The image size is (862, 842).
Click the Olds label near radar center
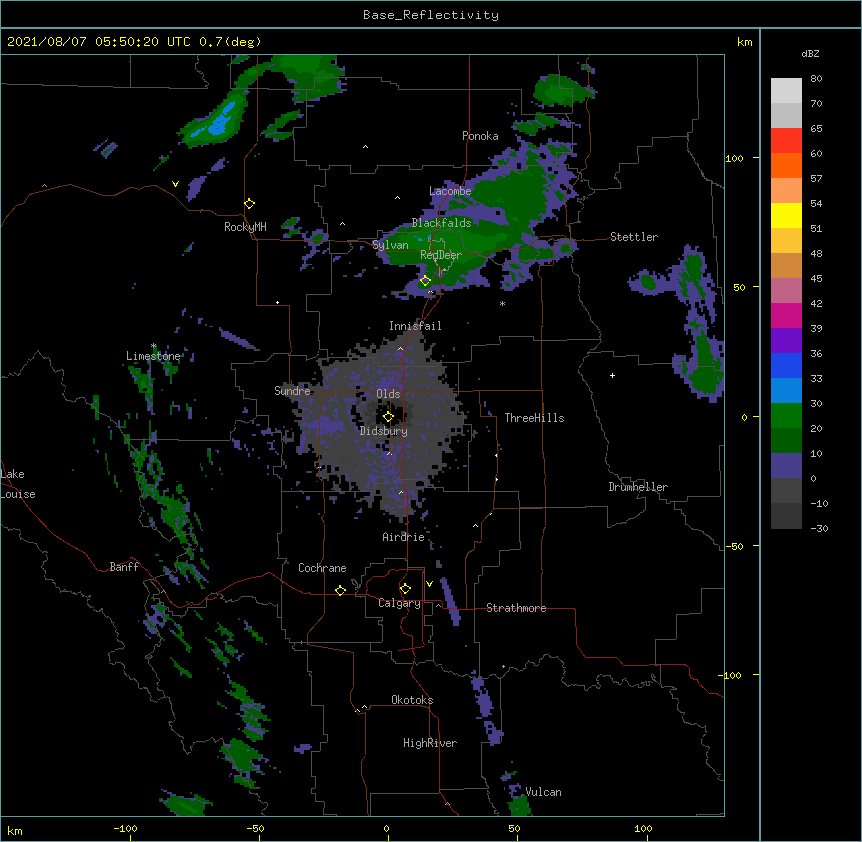pos(388,394)
